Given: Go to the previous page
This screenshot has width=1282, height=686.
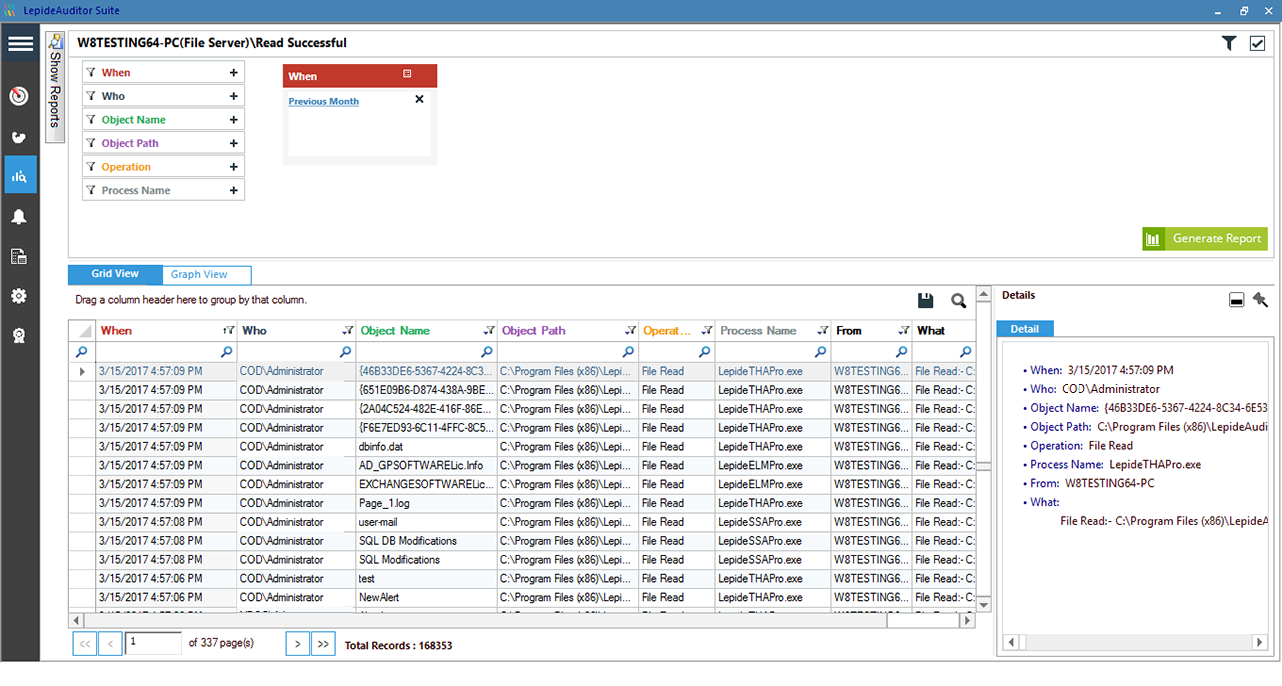Looking at the screenshot, I should [x=111, y=644].
